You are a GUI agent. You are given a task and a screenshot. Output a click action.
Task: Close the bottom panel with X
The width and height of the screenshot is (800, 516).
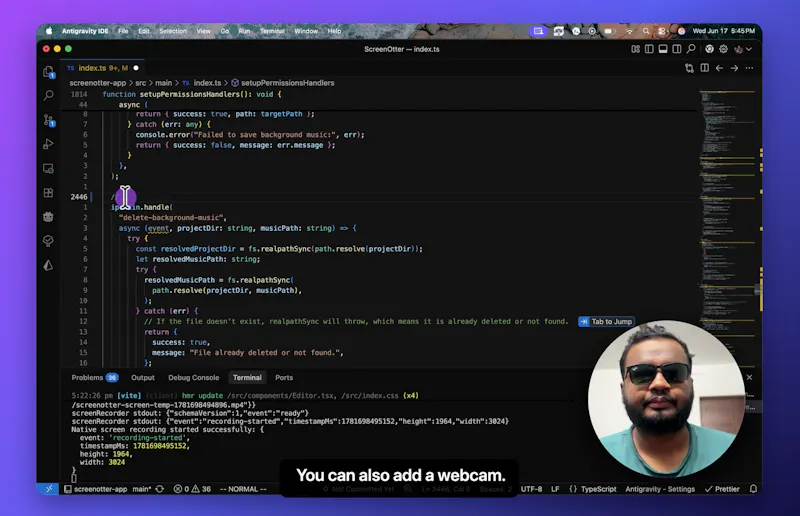point(749,377)
